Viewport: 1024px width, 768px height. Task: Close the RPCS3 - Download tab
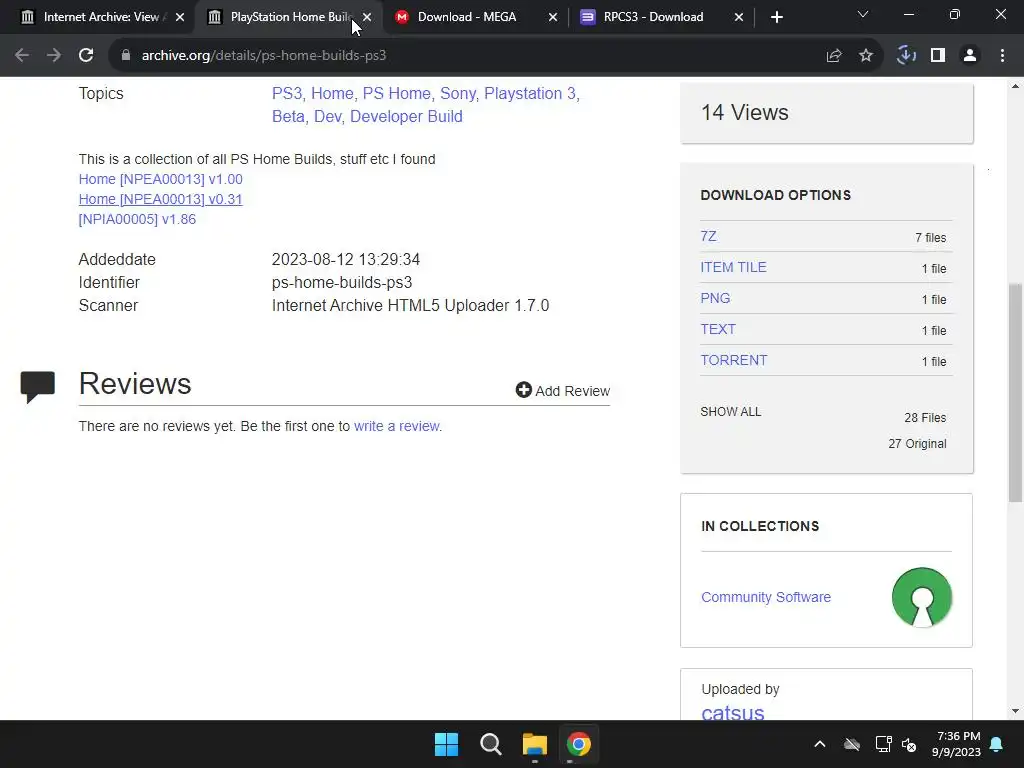[739, 17]
